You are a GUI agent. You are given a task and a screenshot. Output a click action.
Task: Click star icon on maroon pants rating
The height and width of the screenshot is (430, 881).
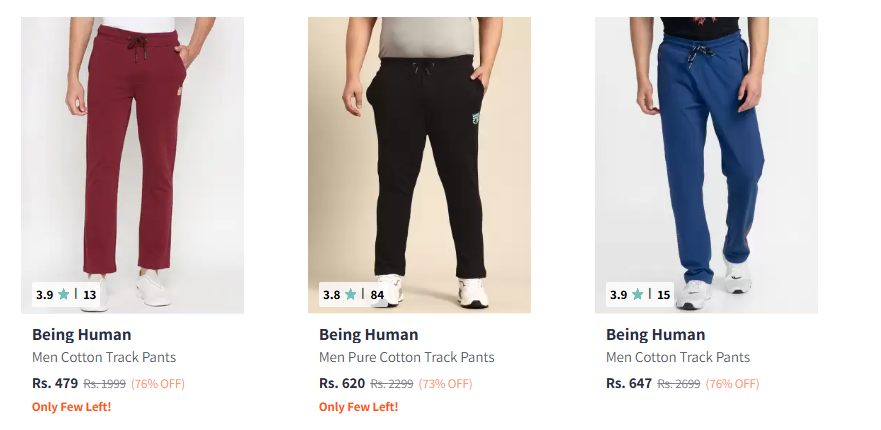[64, 295]
